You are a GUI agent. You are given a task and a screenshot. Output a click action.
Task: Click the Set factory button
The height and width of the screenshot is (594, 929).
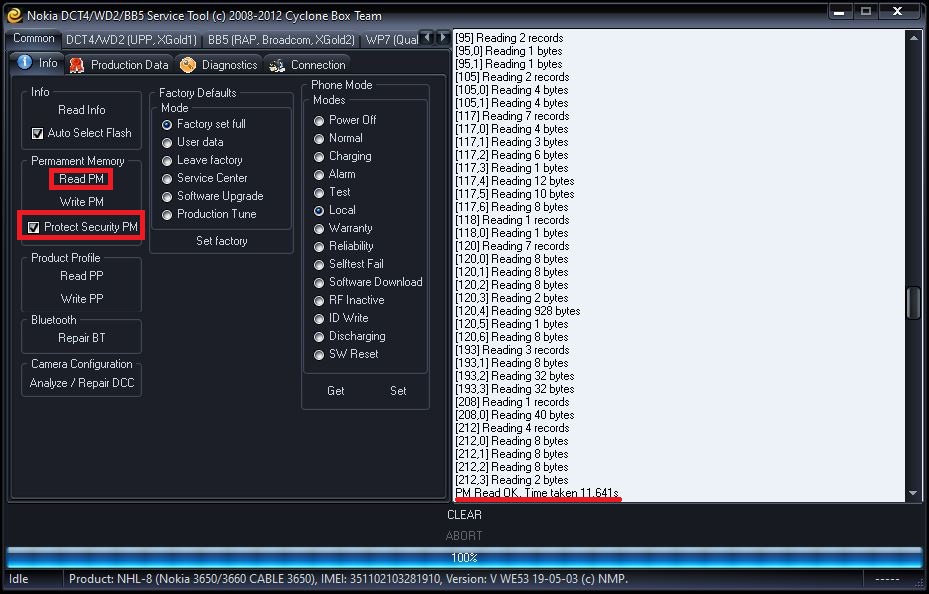[x=221, y=241]
